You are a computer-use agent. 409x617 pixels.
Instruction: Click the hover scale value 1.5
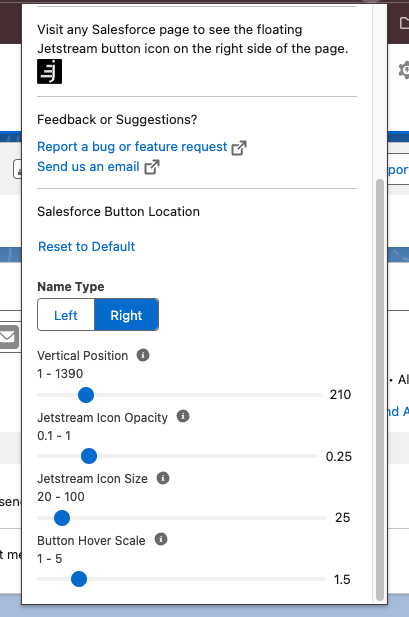pos(342,579)
